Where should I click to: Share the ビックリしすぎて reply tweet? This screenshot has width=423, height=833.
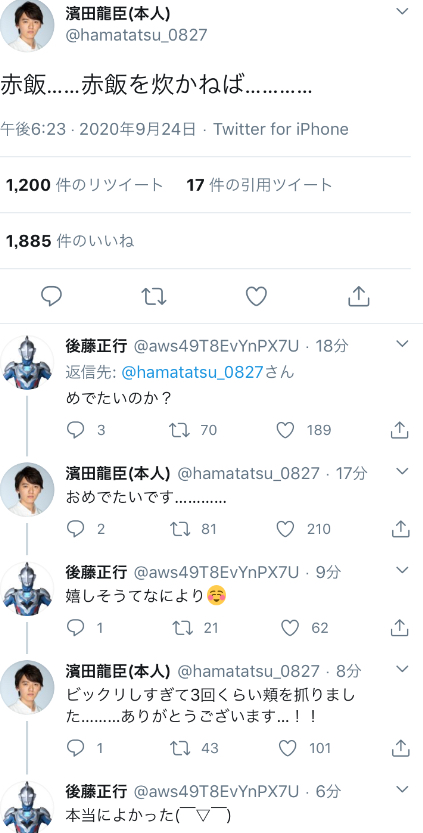400,748
